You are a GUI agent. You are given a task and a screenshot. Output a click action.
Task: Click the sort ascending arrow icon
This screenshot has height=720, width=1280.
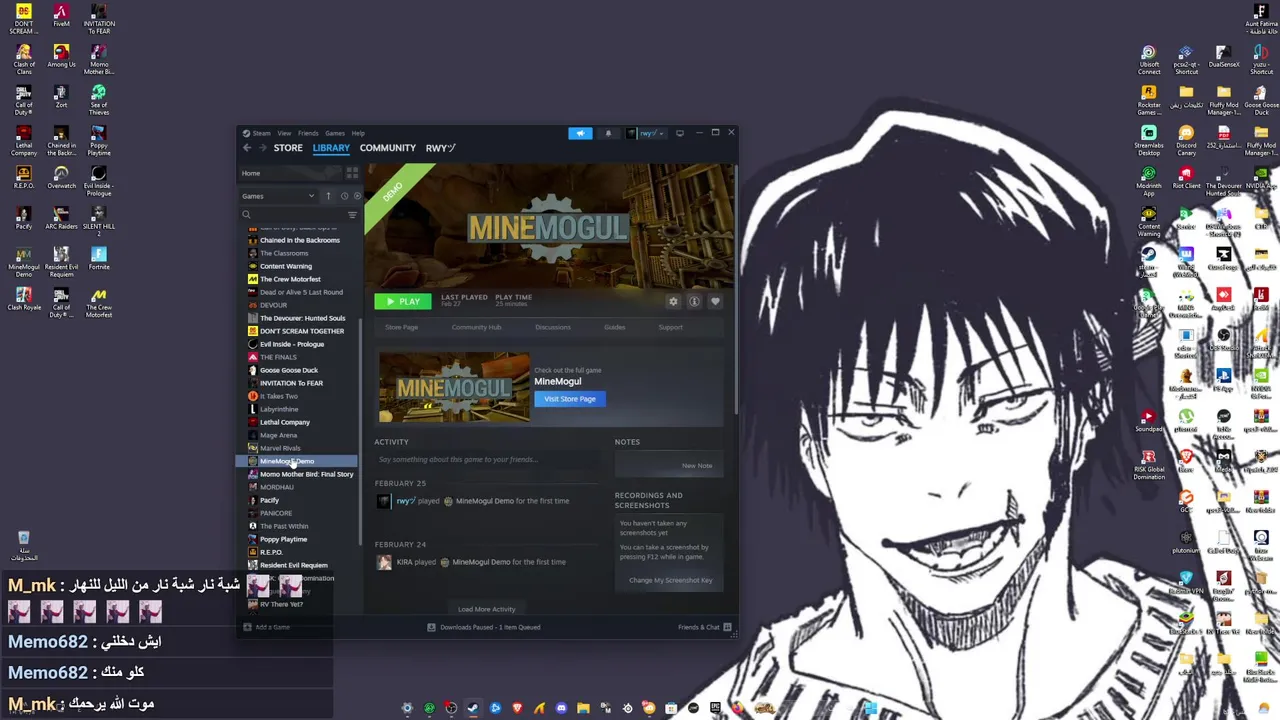pos(328,196)
